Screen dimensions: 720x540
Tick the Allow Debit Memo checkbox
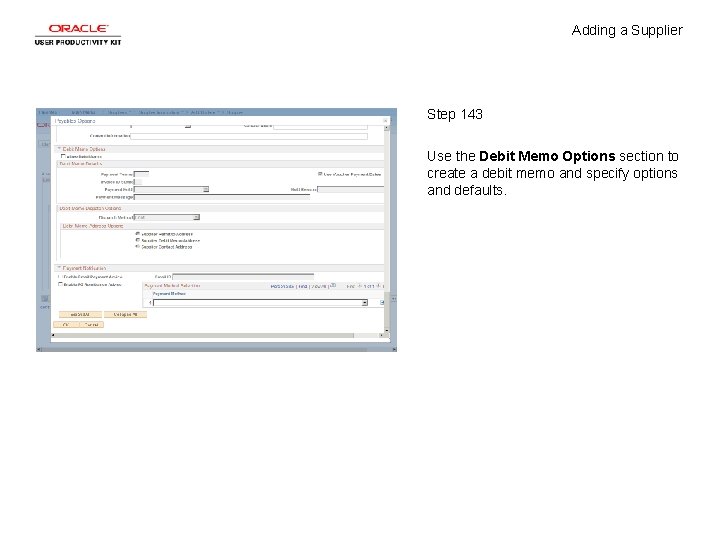63,156
